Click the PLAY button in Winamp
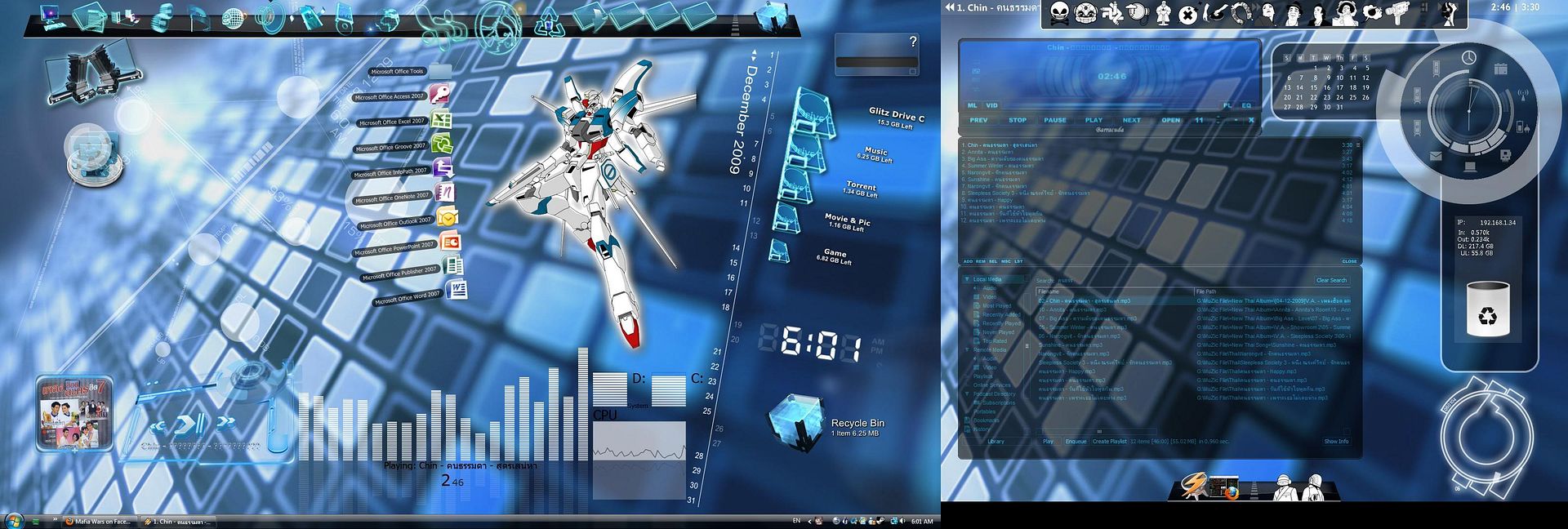The width and height of the screenshot is (1568, 529). click(1094, 120)
